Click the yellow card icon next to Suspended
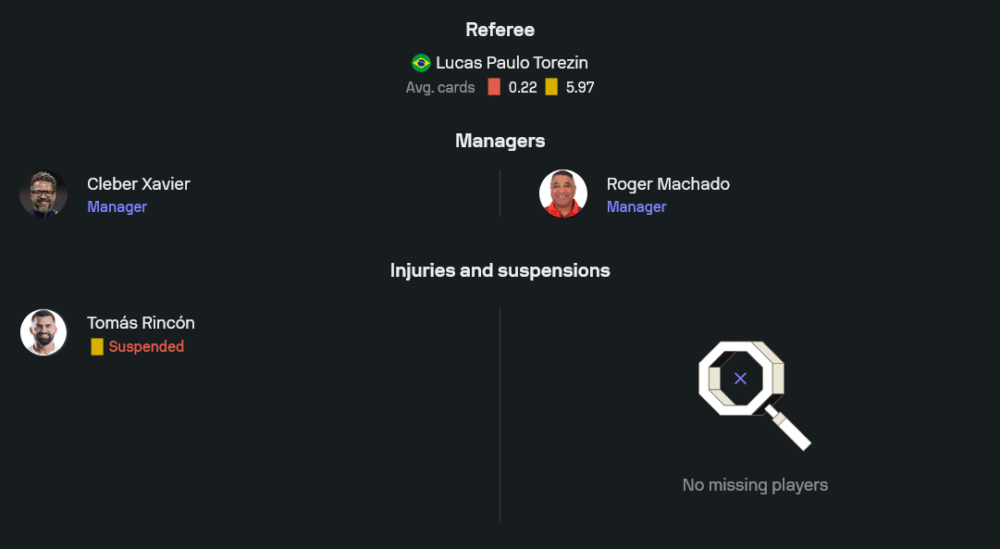Screen dimensions: 1000x549 tap(97, 347)
